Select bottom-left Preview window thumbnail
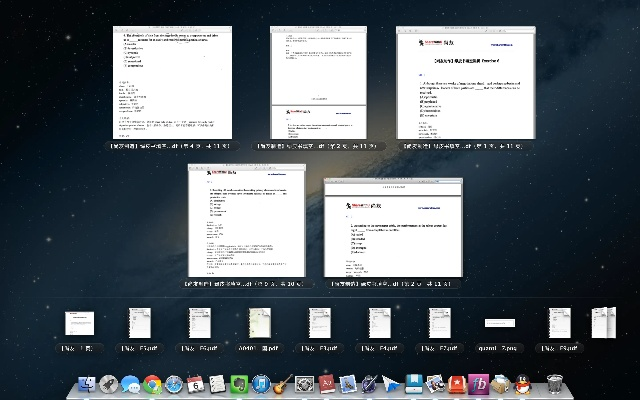Image resolution: width=640 pixels, height=400 pixels. click(x=248, y=220)
